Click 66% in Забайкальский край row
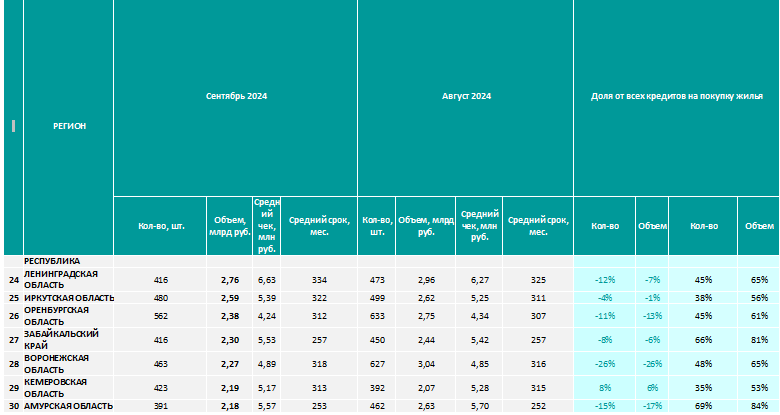 pos(703,340)
